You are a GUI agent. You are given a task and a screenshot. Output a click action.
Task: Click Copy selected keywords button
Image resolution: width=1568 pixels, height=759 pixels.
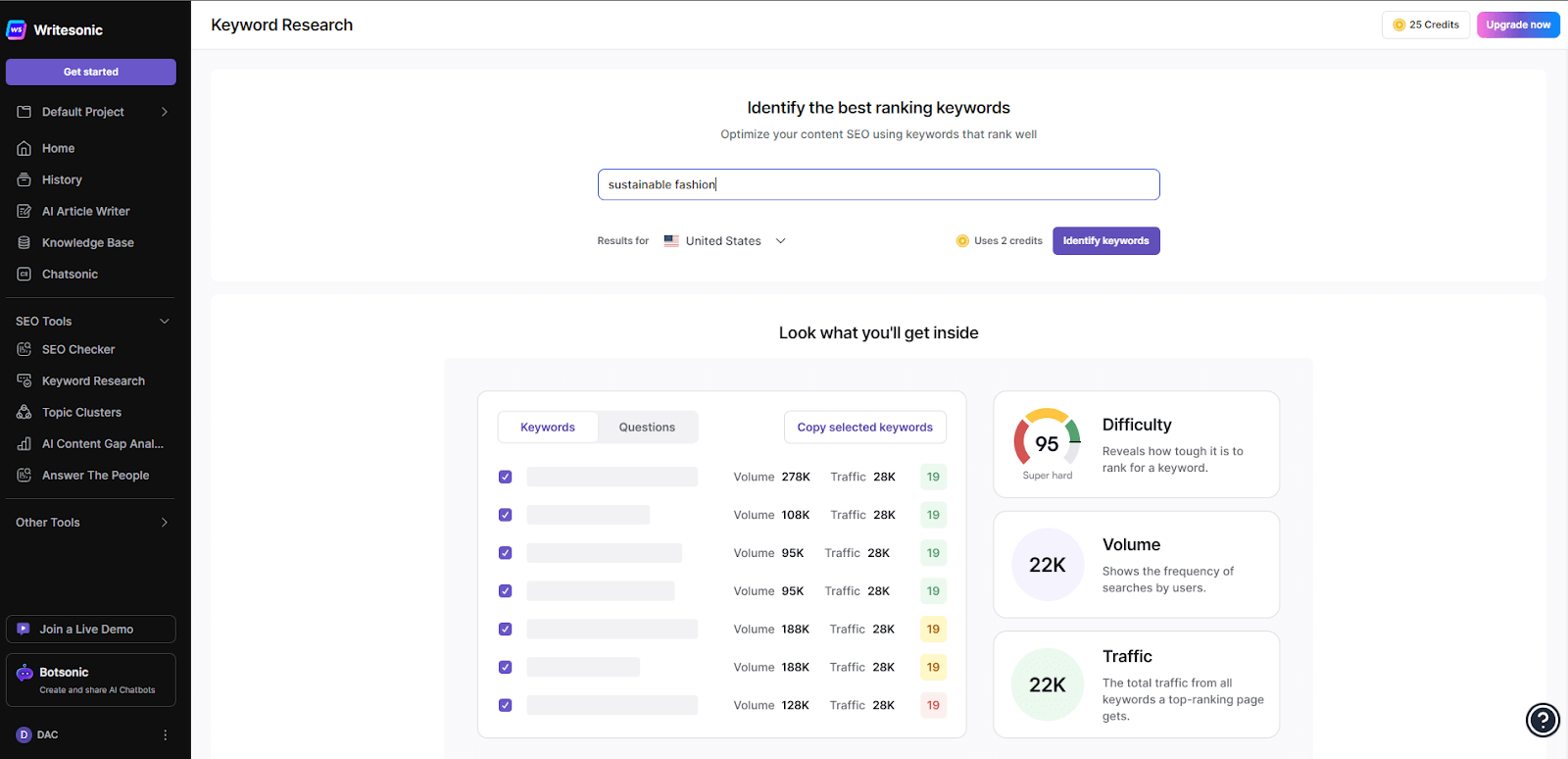coord(865,428)
